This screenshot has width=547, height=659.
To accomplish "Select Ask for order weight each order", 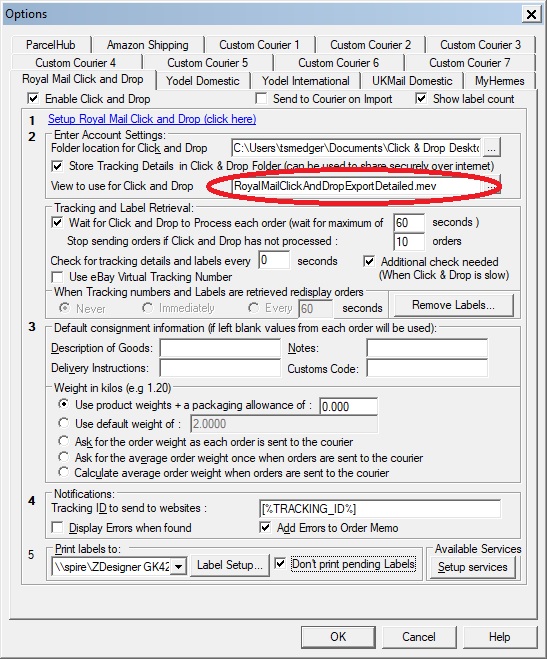I will (x=63, y=441).
